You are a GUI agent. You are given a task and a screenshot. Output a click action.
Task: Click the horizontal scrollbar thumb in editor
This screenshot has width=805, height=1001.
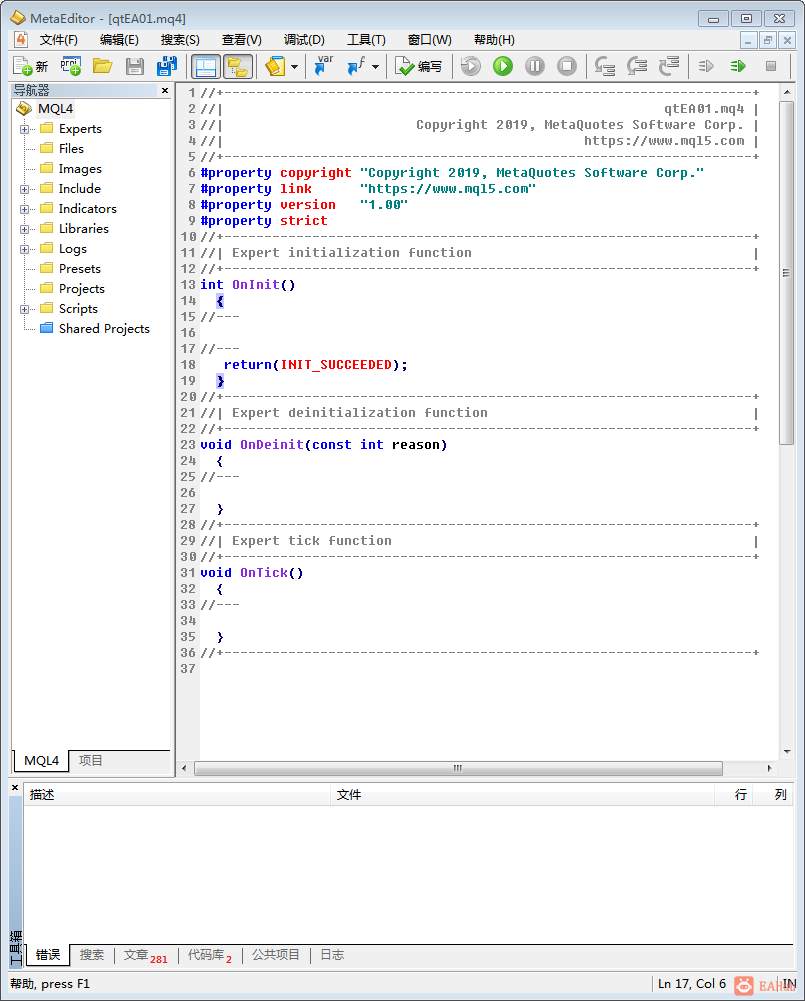(x=458, y=768)
